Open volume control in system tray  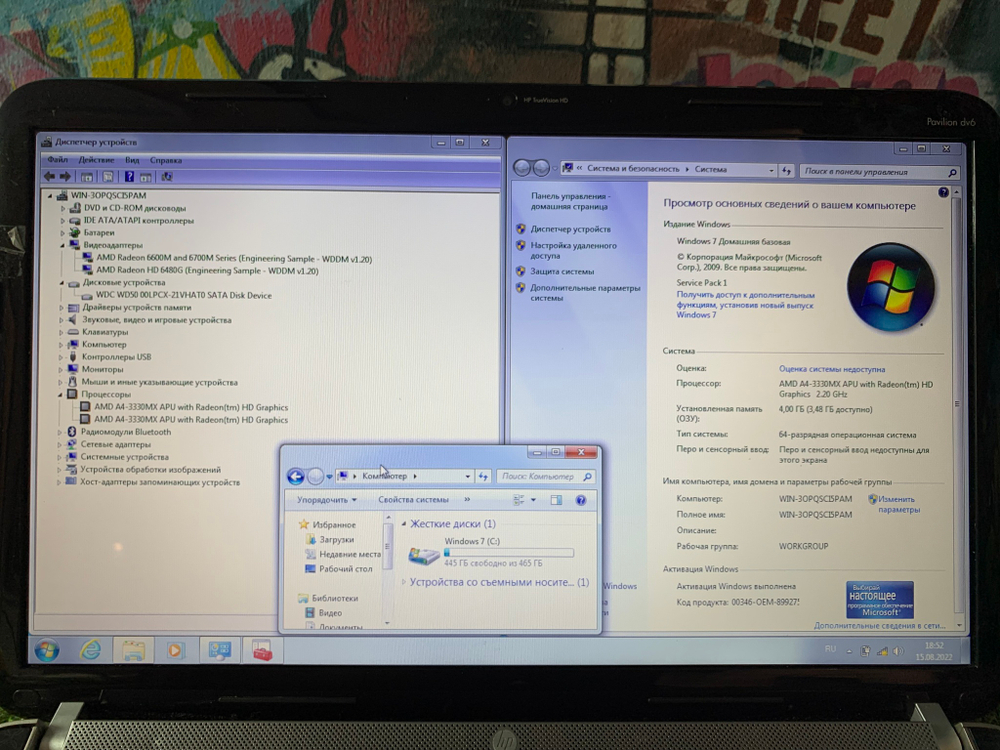point(898,651)
